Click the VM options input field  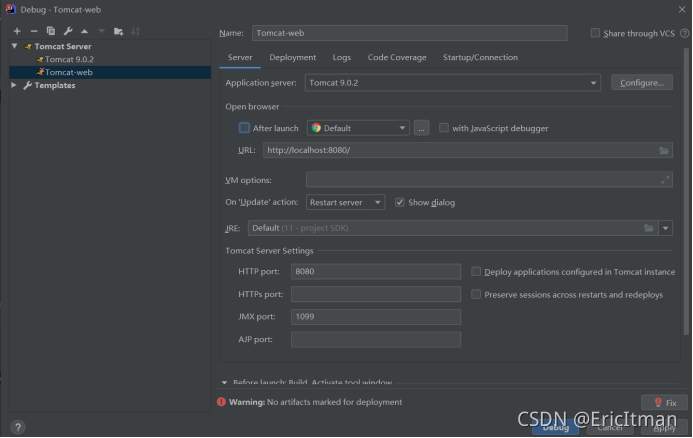[489, 180]
